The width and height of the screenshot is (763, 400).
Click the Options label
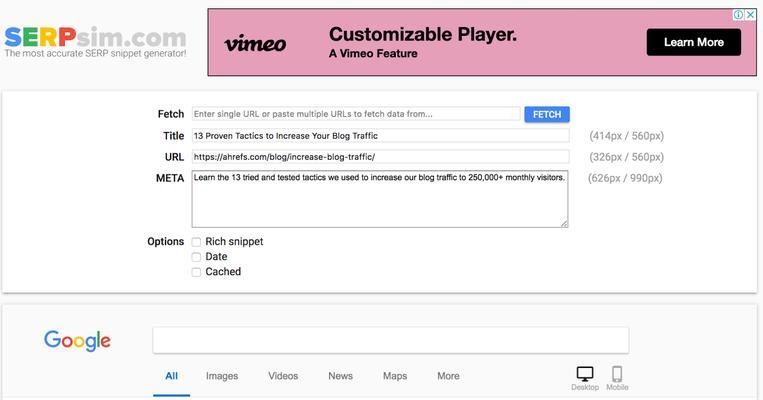[165, 241]
